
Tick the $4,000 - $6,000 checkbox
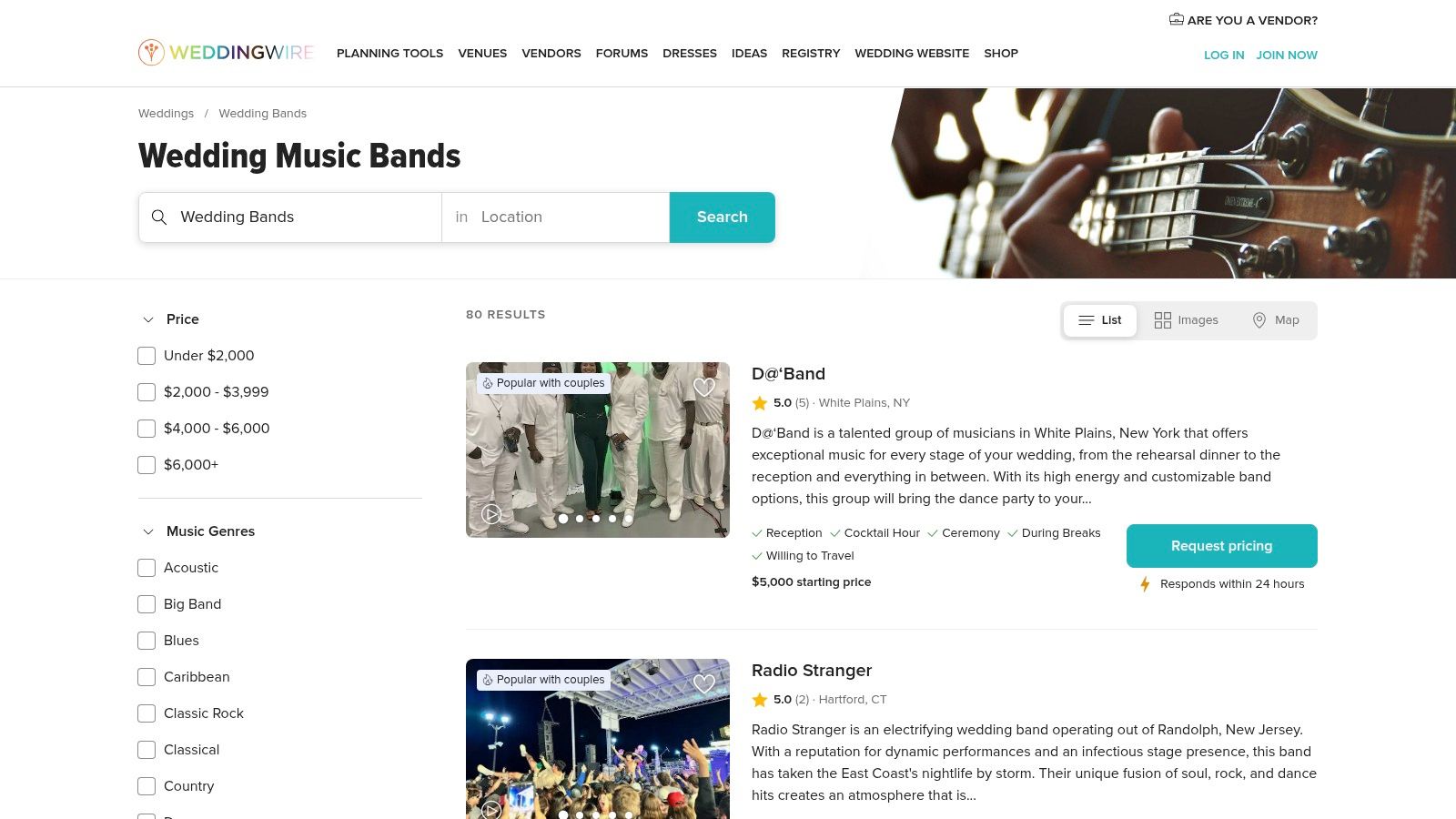click(x=147, y=429)
